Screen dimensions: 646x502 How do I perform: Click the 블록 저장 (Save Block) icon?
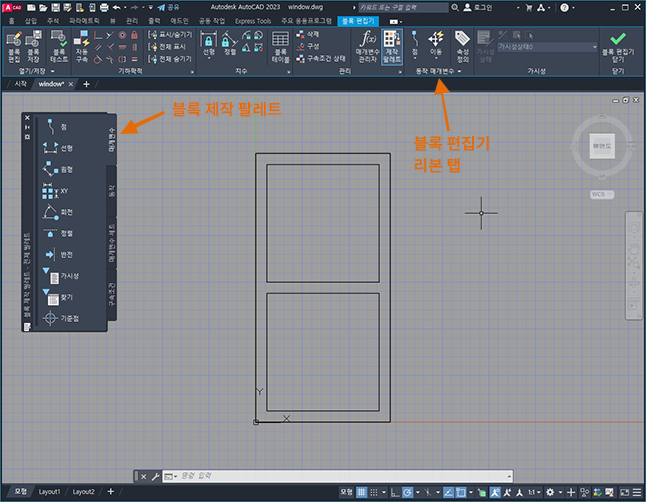tap(33, 47)
